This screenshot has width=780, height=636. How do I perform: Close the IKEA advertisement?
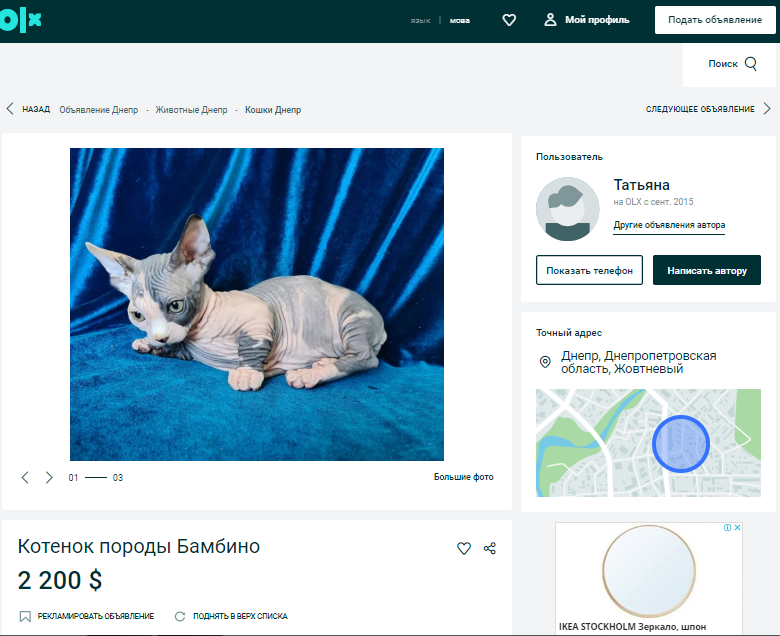(x=738, y=528)
